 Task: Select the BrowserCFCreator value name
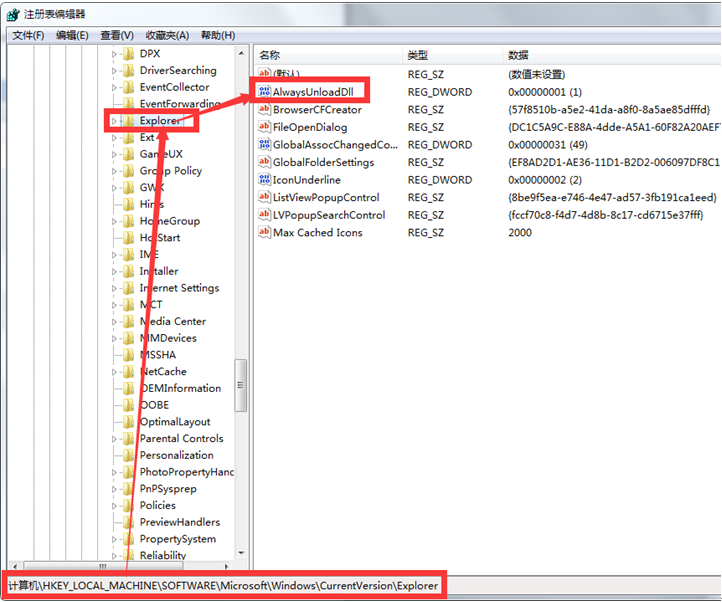pos(317,109)
